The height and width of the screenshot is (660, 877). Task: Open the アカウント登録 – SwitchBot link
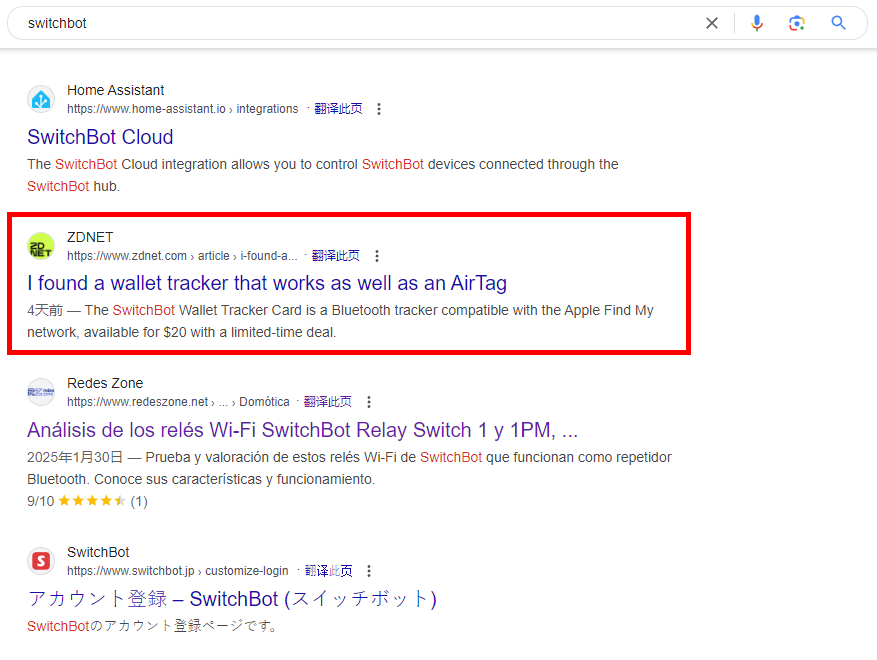coord(232,599)
